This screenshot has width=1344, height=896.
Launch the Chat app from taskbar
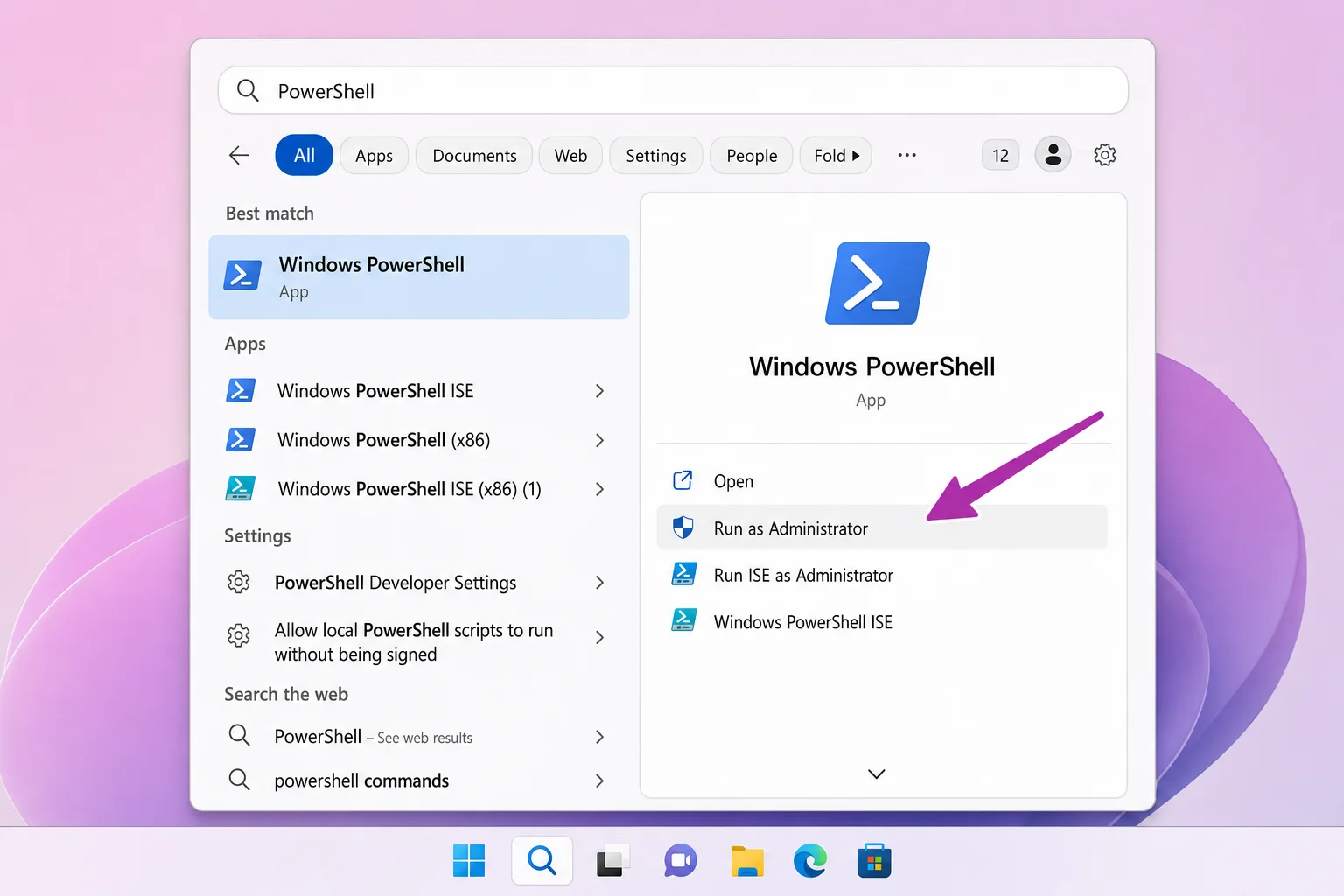tap(680, 861)
